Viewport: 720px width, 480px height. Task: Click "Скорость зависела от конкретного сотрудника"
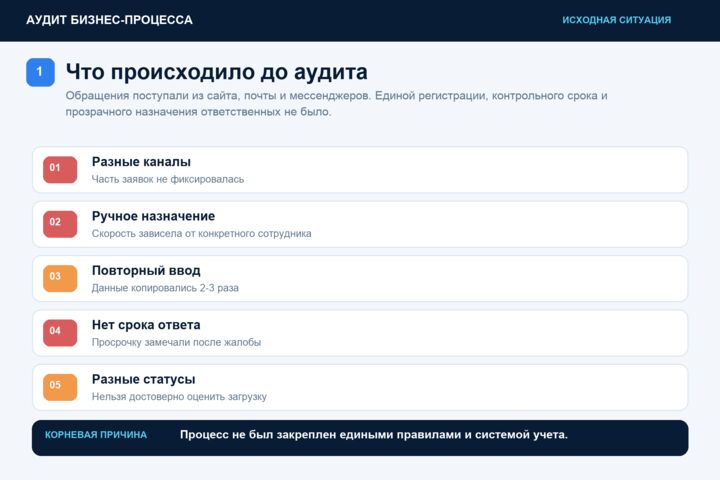click(x=202, y=233)
